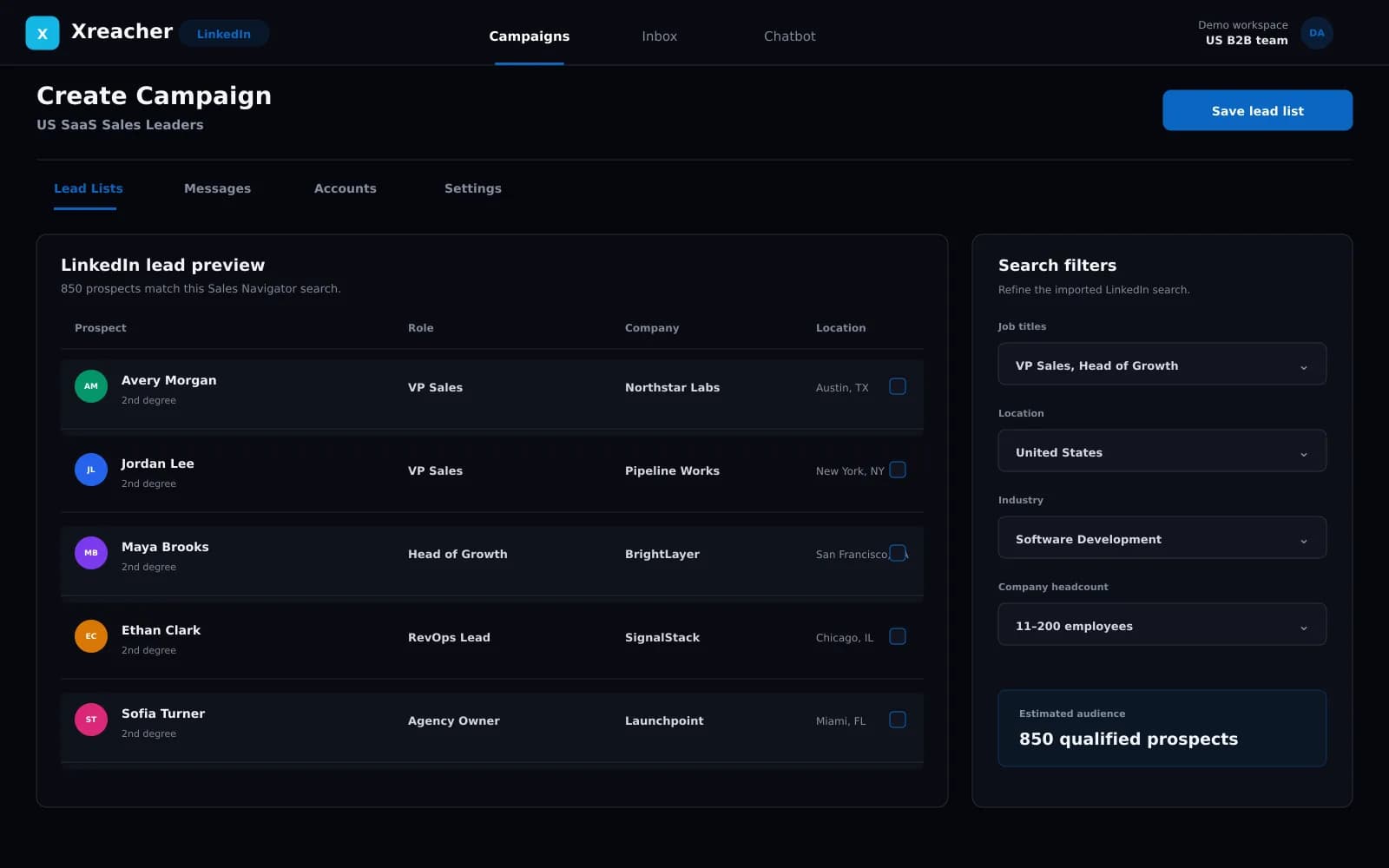Viewport: 1389px width, 868px height.
Task: Expand the Company headcount dropdown
Action: (1162, 625)
